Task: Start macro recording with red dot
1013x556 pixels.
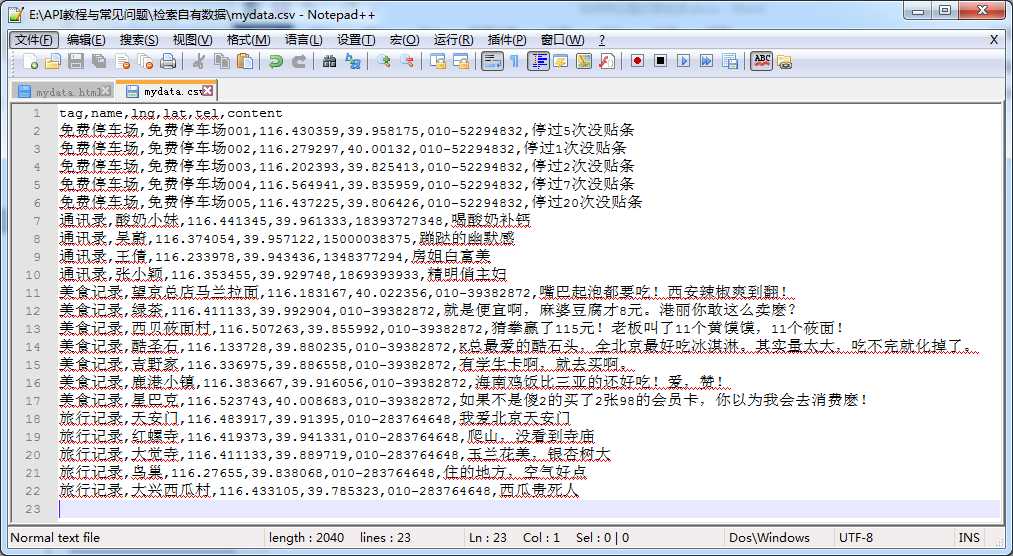Action: pos(638,61)
